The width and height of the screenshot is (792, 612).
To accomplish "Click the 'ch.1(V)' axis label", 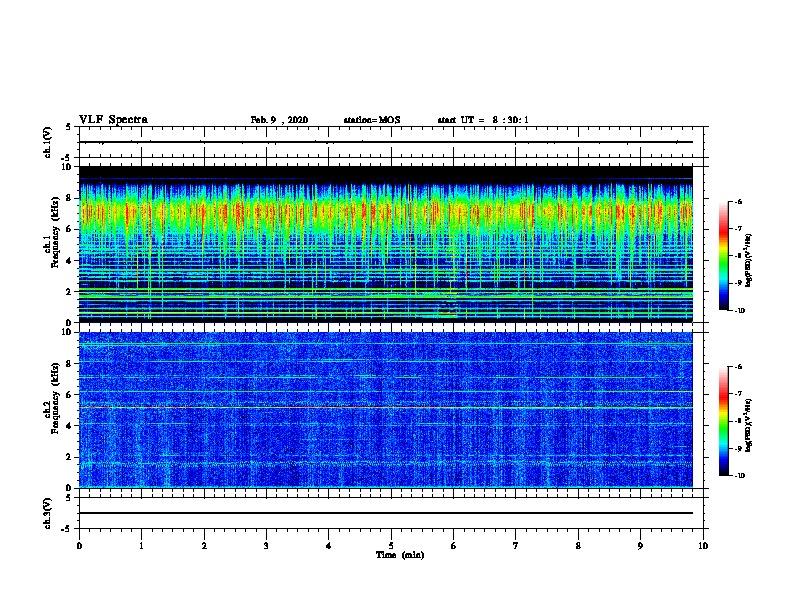I will tap(48, 142).
